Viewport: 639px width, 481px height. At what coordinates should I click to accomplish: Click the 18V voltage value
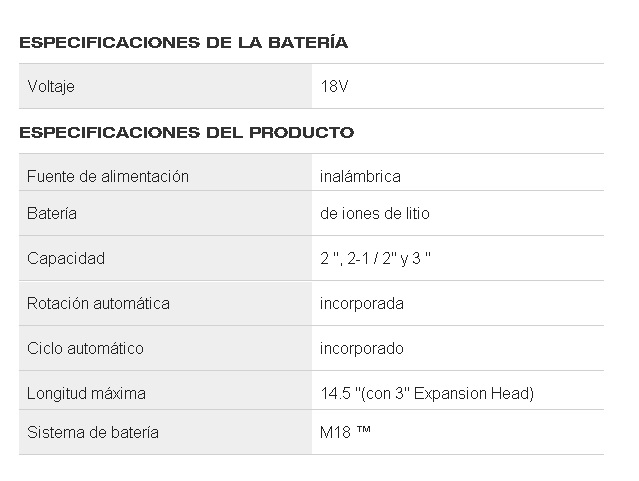[334, 87]
